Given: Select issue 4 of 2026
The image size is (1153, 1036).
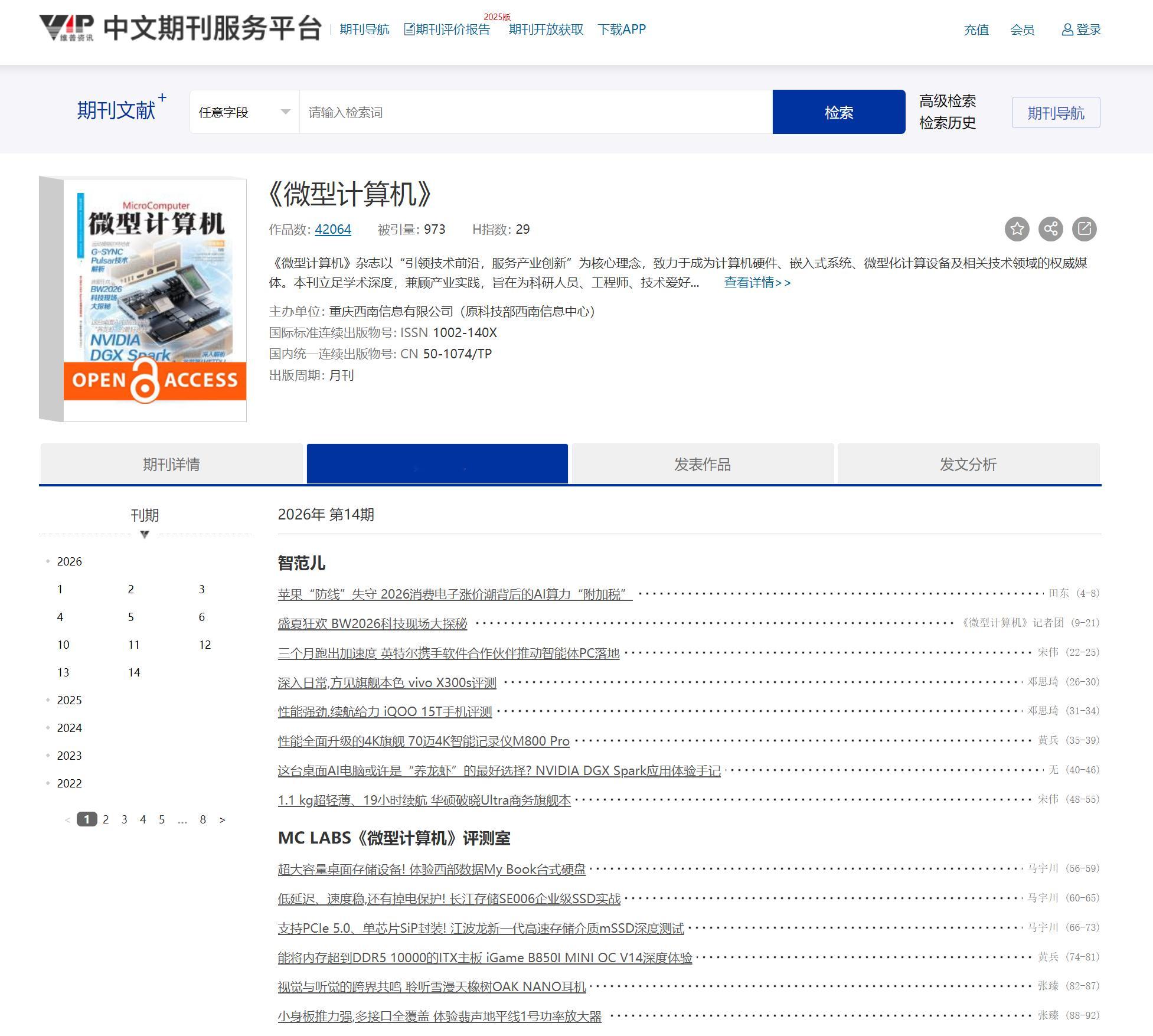Looking at the screenshot, I should tap(60, 617).
